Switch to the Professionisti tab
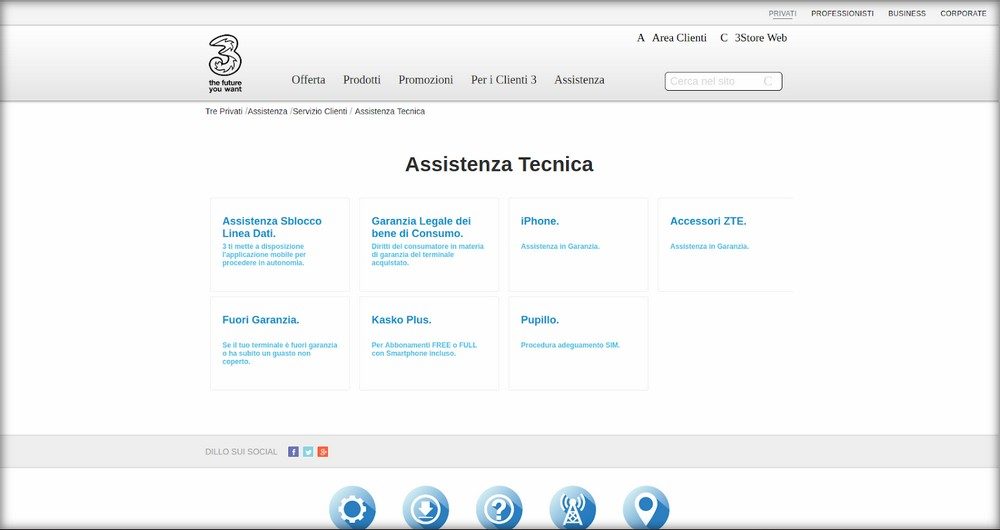 (x=842, y=13)
